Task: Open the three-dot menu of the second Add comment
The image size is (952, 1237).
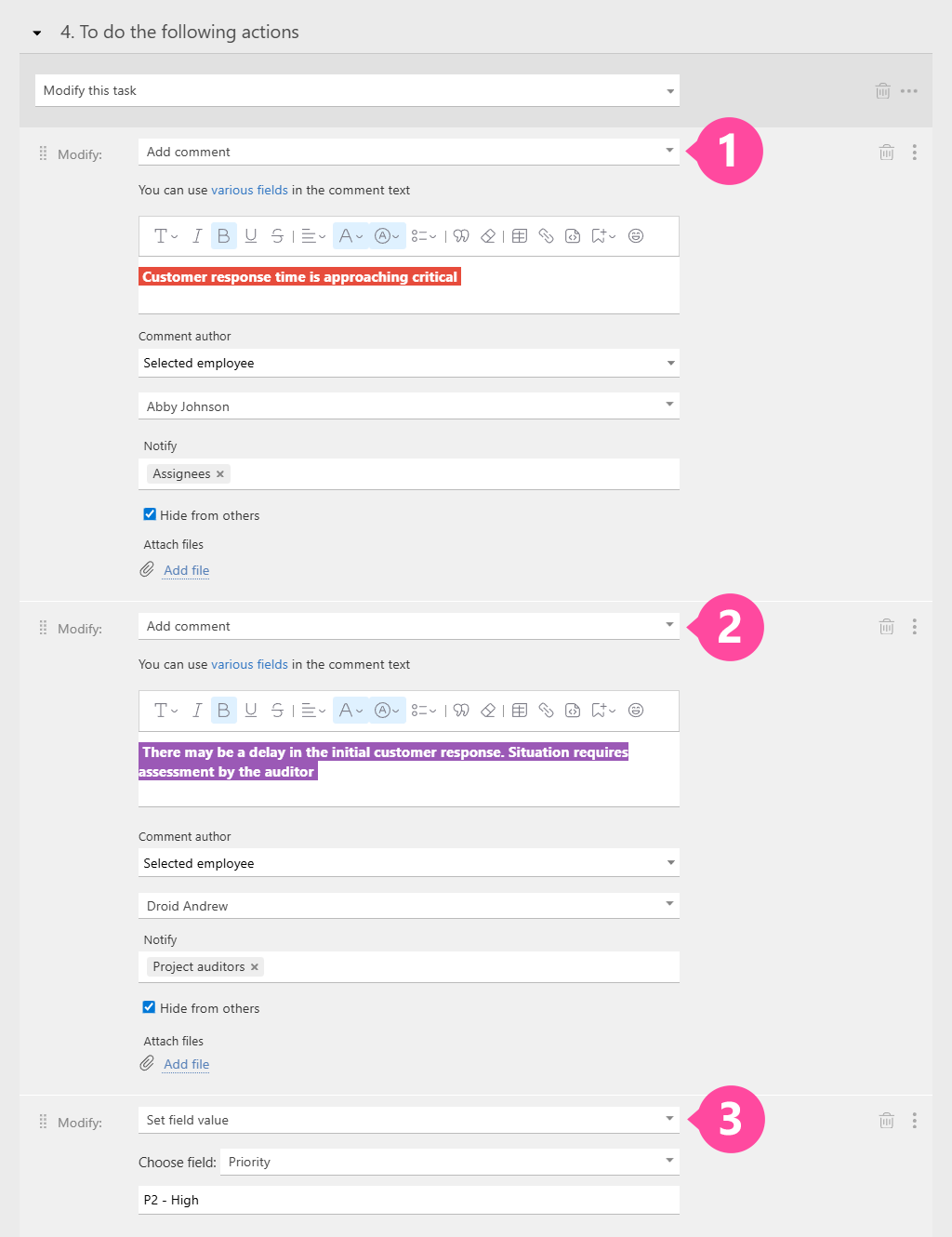Action: (x=915, y=627)
